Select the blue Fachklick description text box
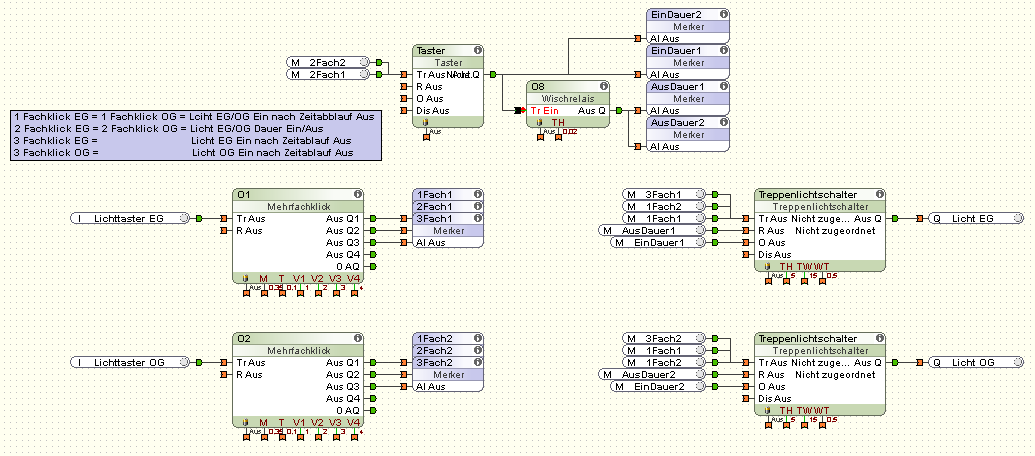 click(196, 135)
